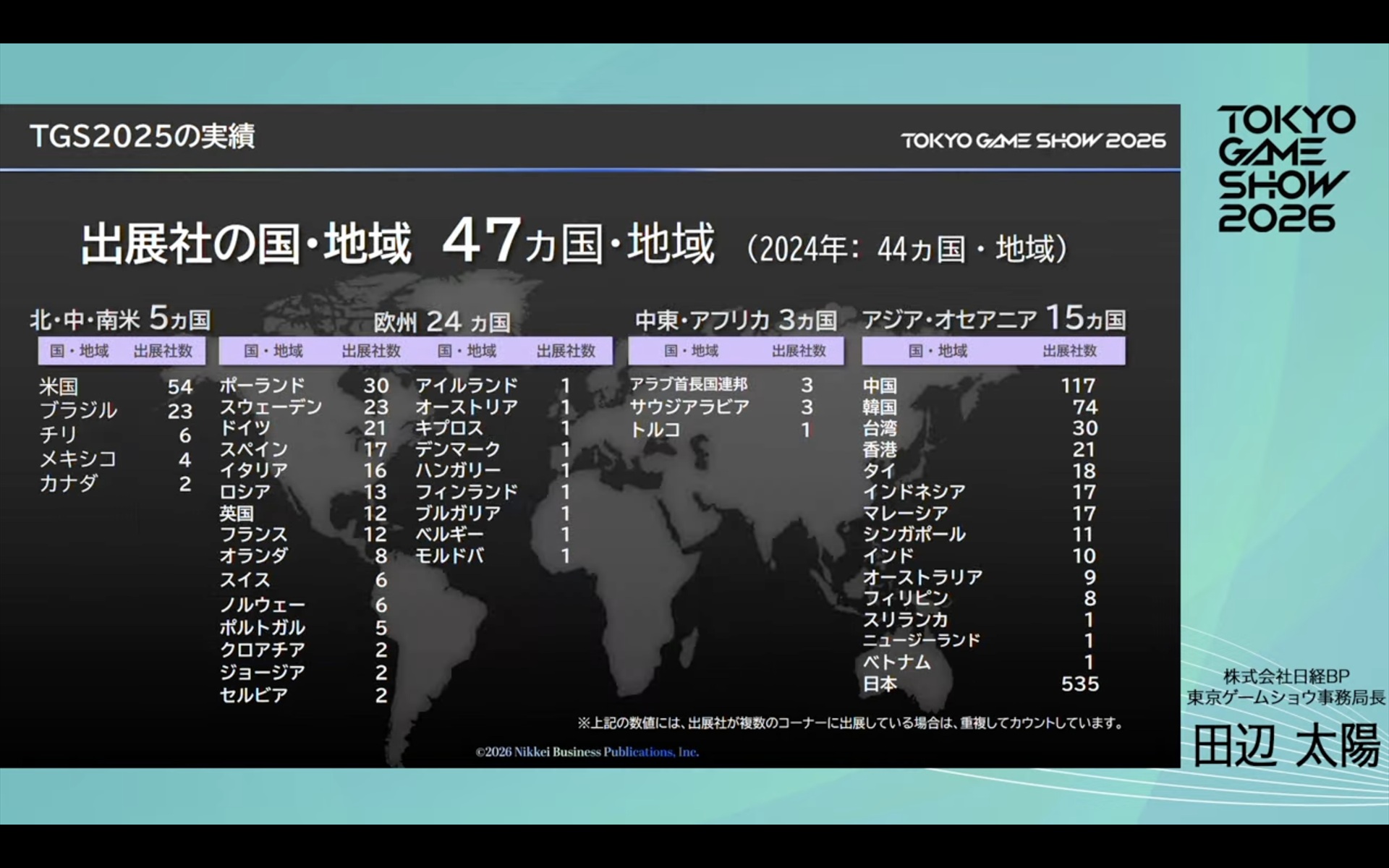Click the 出展社数 column header under Asia-Oceania

tap(1069, 351)
